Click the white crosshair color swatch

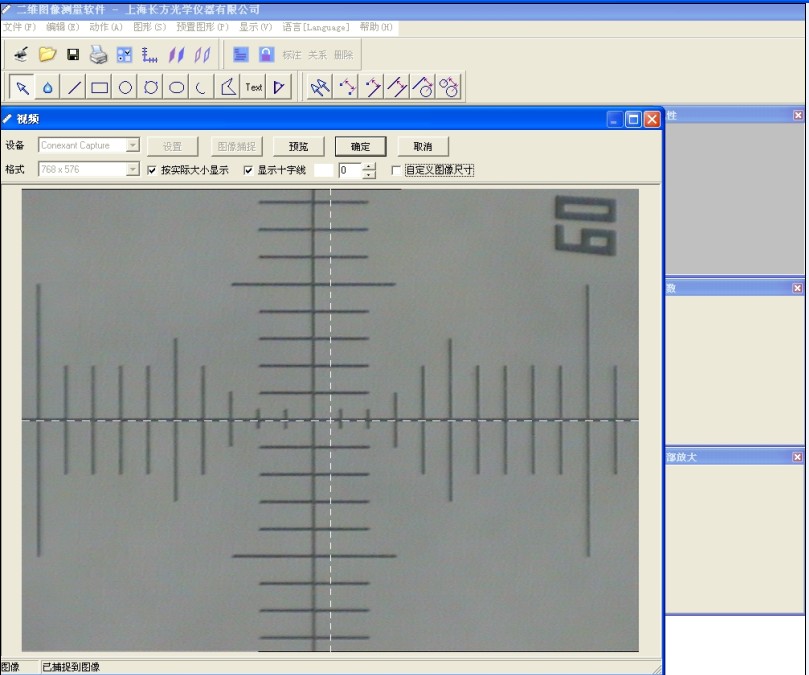[324, 171]
